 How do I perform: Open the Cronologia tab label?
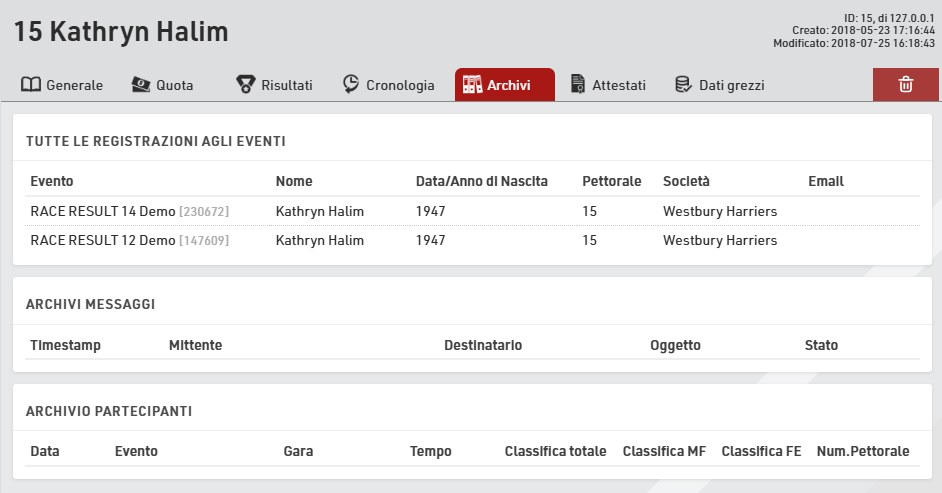pos(400,85)
